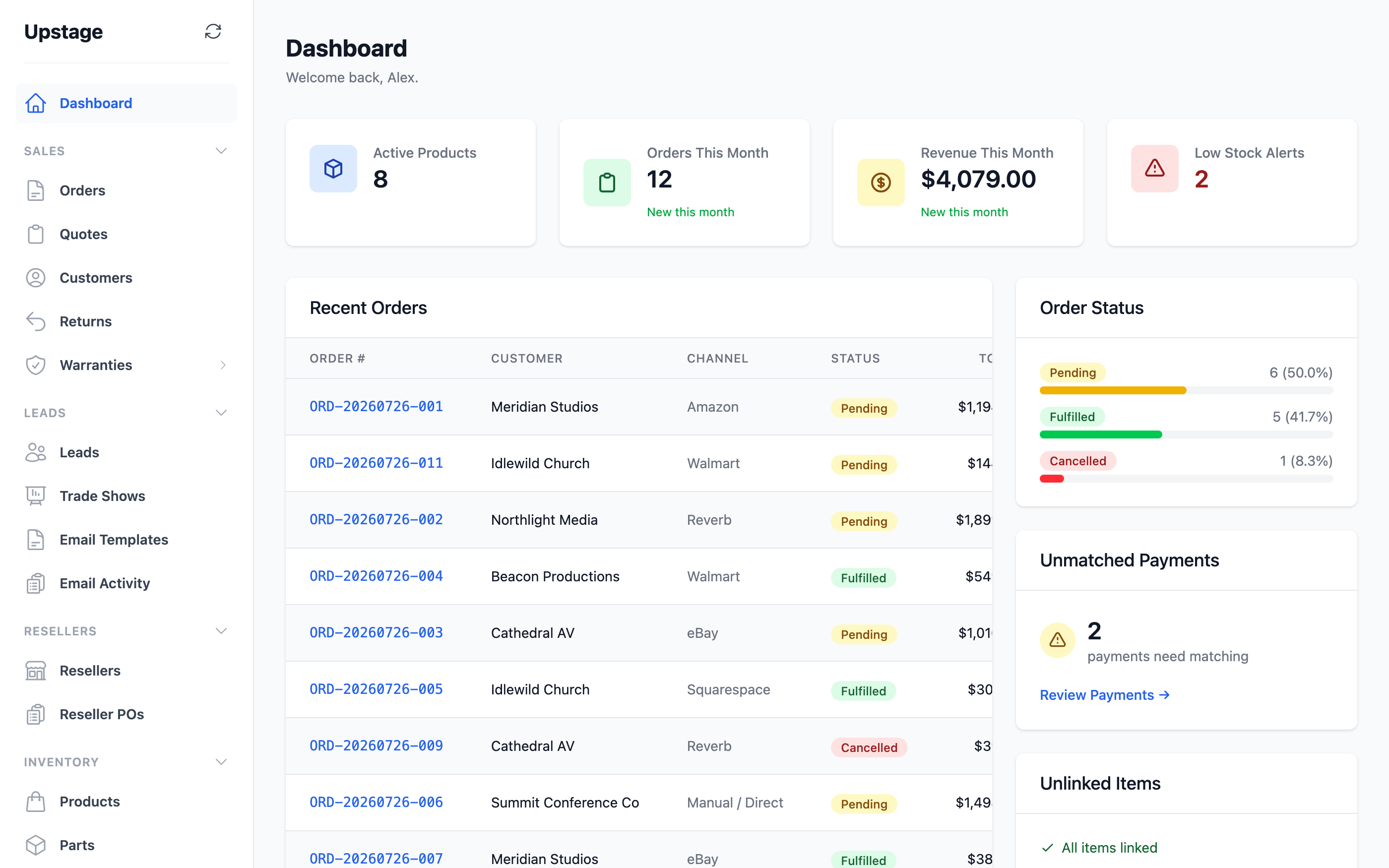
Task: Click the Fulfilled badge for ORD-20260726-005
Action: point(863,690)
